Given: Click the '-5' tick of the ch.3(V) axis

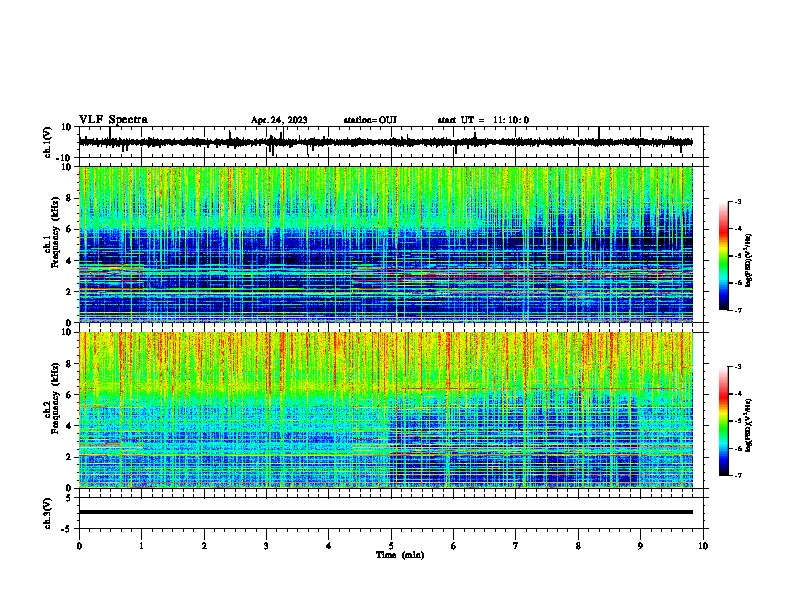Looking at the screenshot, I should pyautogui.click(x=67, y=529).
